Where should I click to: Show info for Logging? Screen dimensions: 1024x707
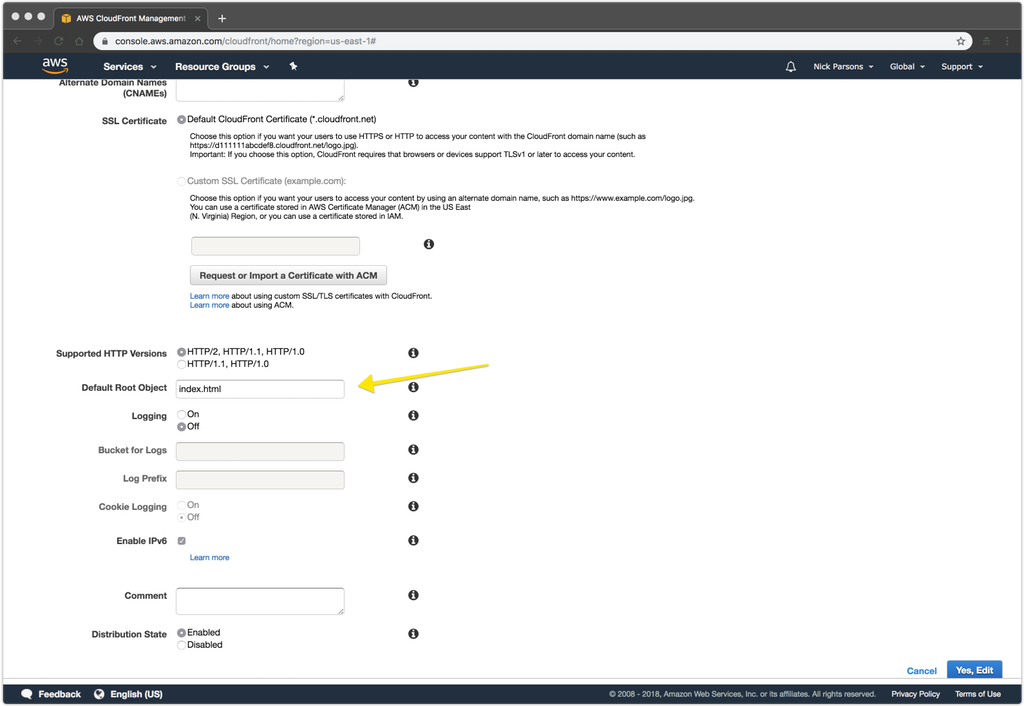413,416
